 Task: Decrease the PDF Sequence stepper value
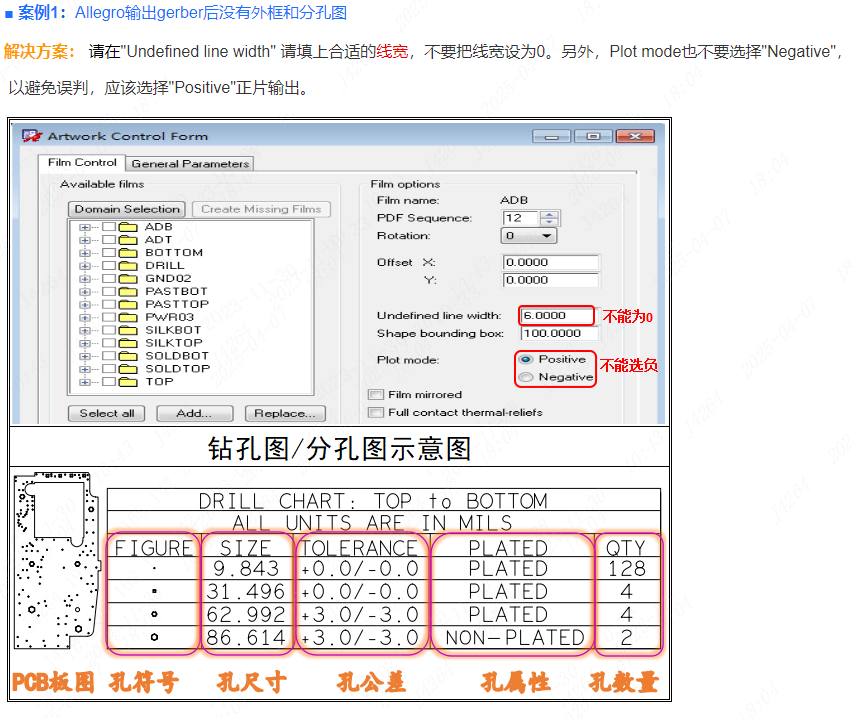coord(550,222)
